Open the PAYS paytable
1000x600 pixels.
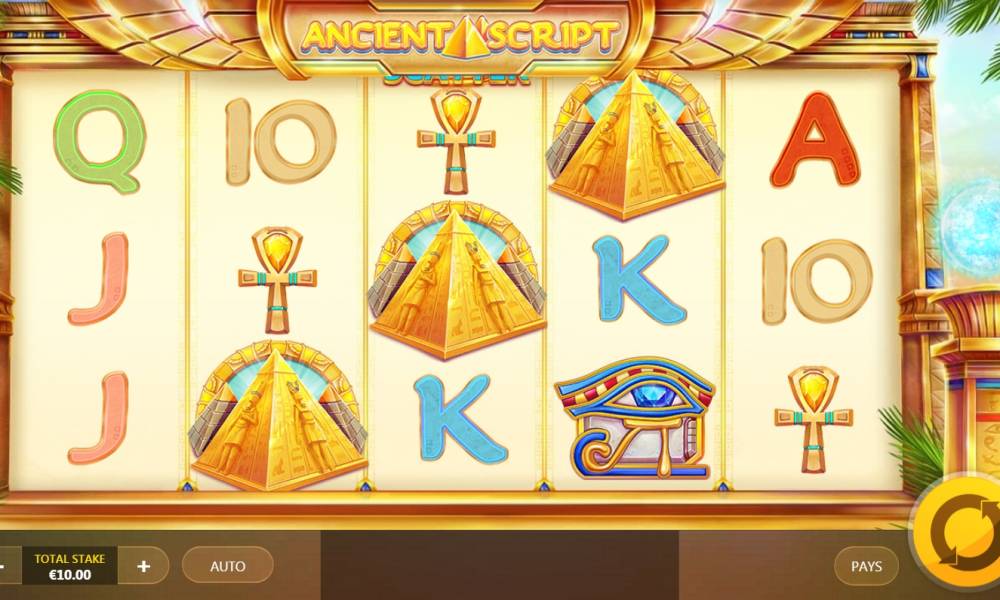click(x=866, y=566)
